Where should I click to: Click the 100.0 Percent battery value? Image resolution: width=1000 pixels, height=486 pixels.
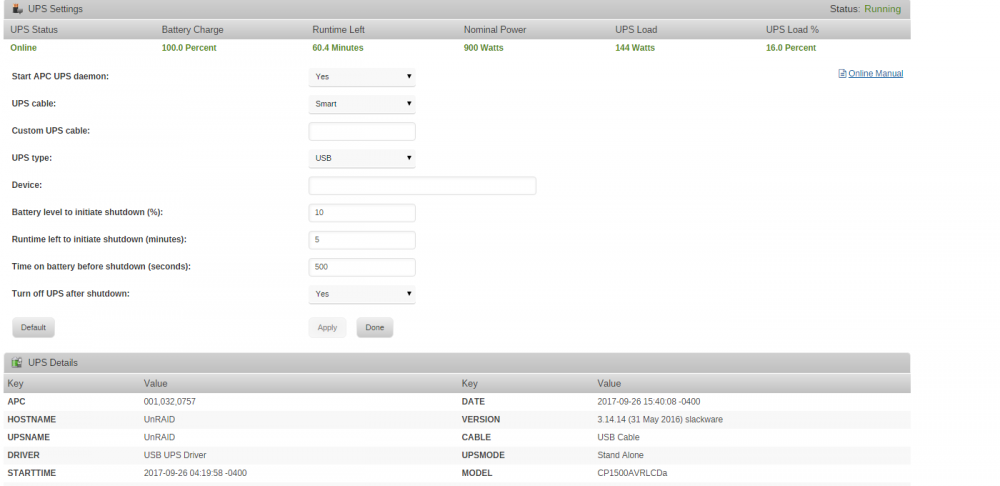(189, 48)
